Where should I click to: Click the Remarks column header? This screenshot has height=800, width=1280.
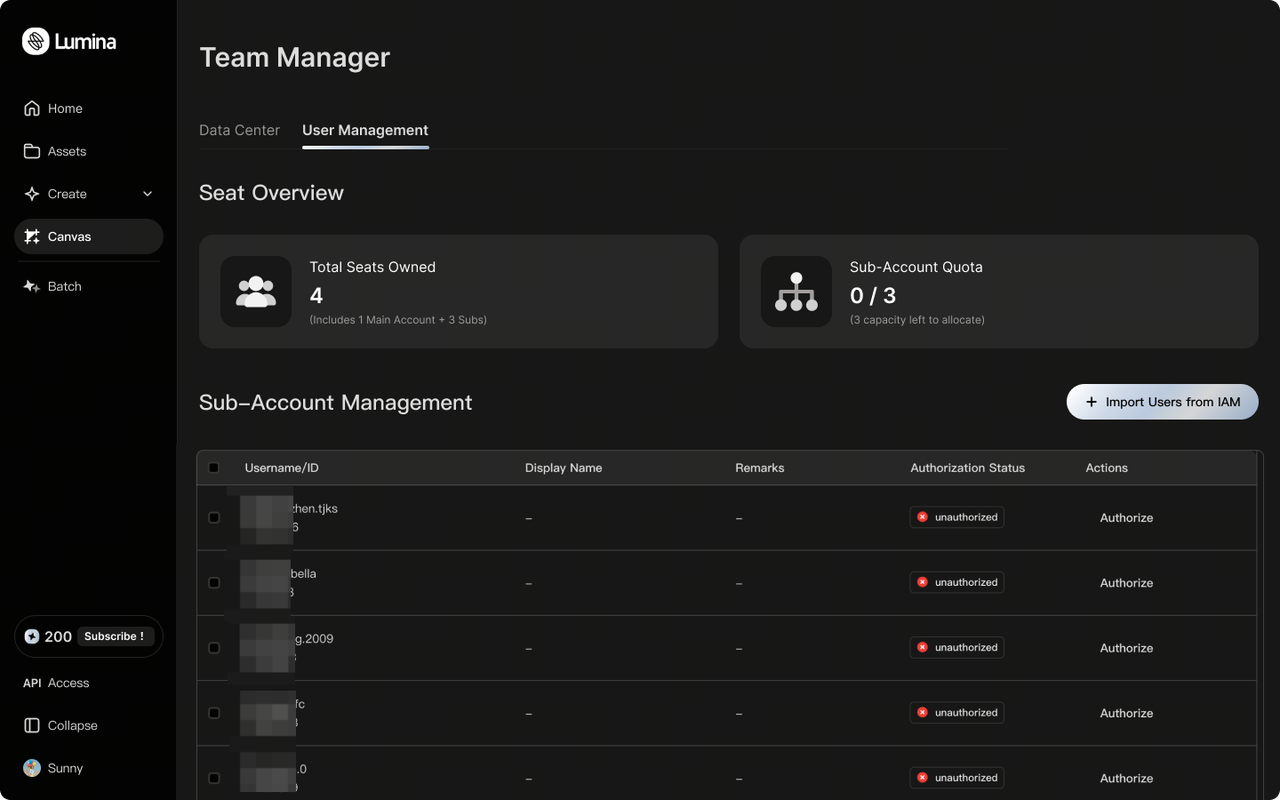pos(760,468)
